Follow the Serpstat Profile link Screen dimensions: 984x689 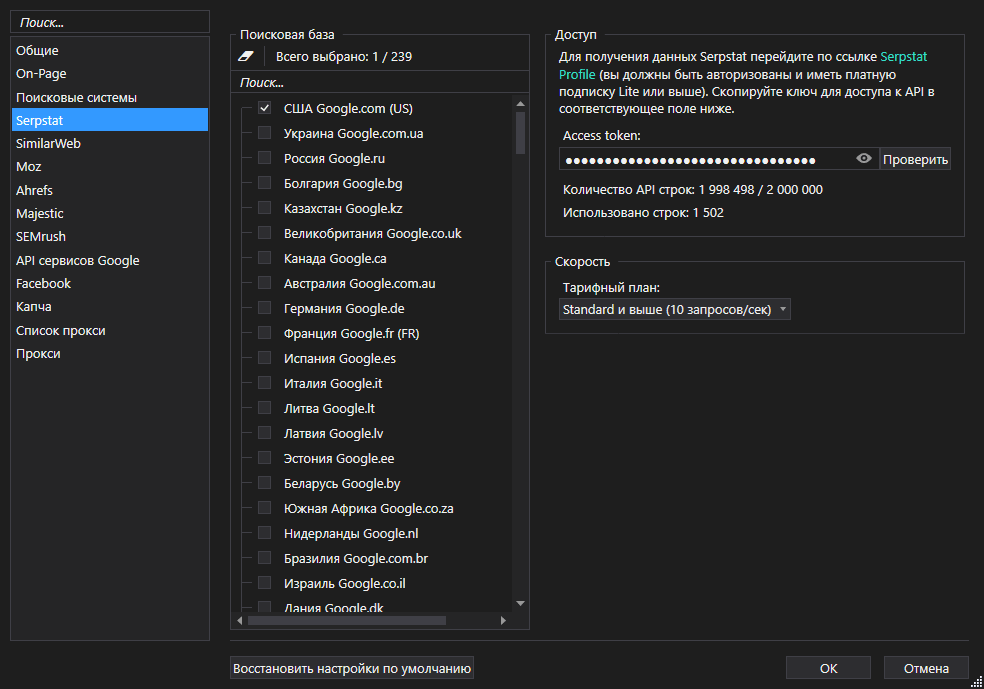(903, 56)
